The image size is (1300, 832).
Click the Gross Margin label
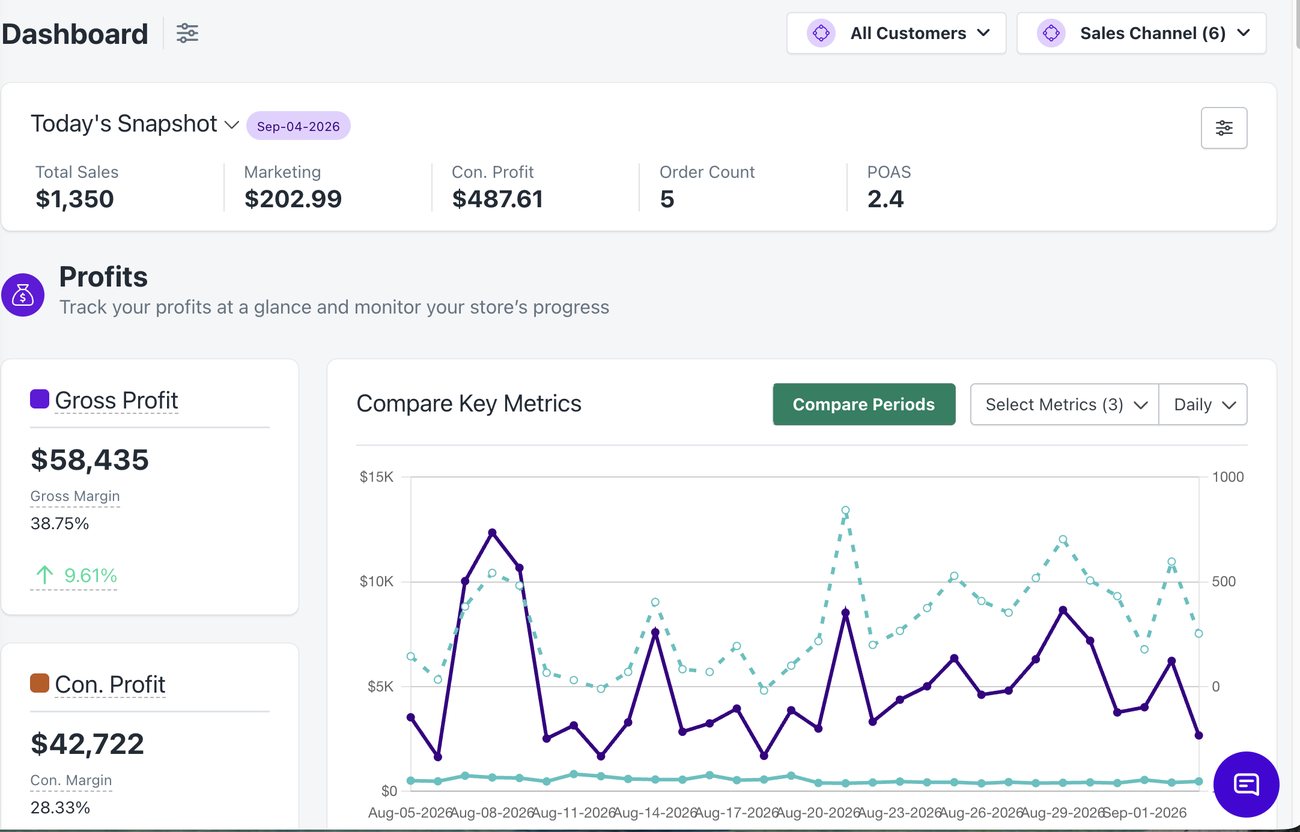click(x=75, y=496)
